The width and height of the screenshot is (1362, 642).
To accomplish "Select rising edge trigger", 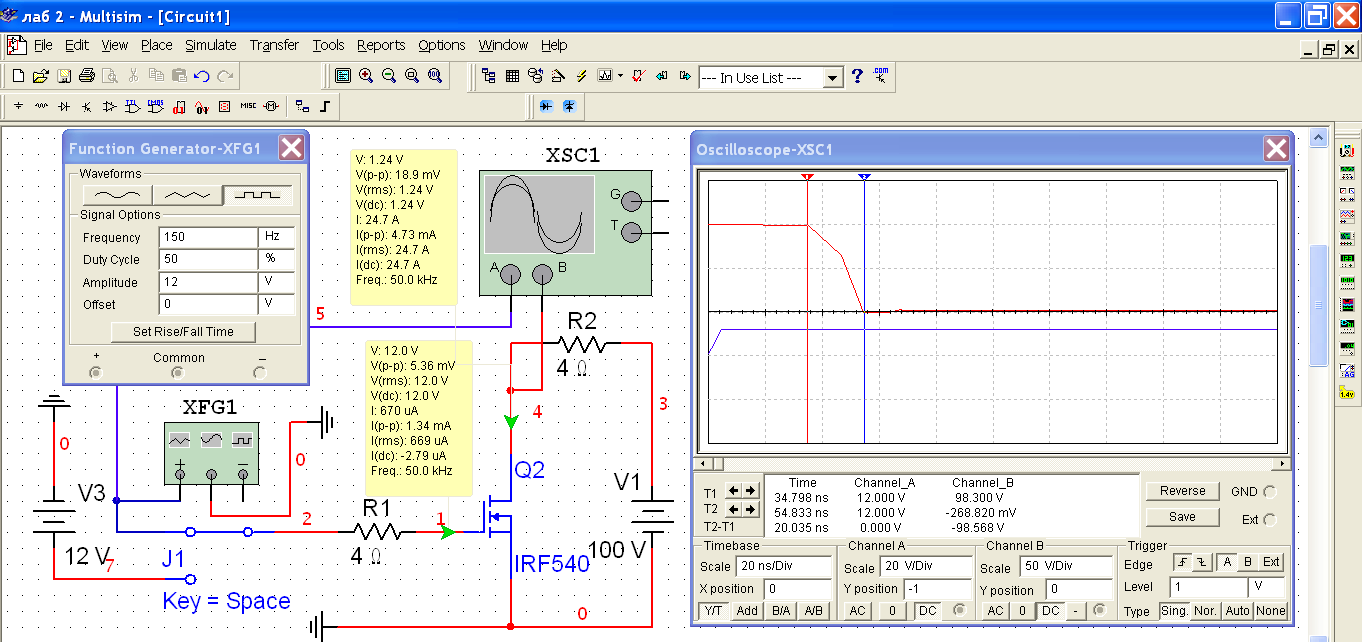I will (x=1183, y=562).
